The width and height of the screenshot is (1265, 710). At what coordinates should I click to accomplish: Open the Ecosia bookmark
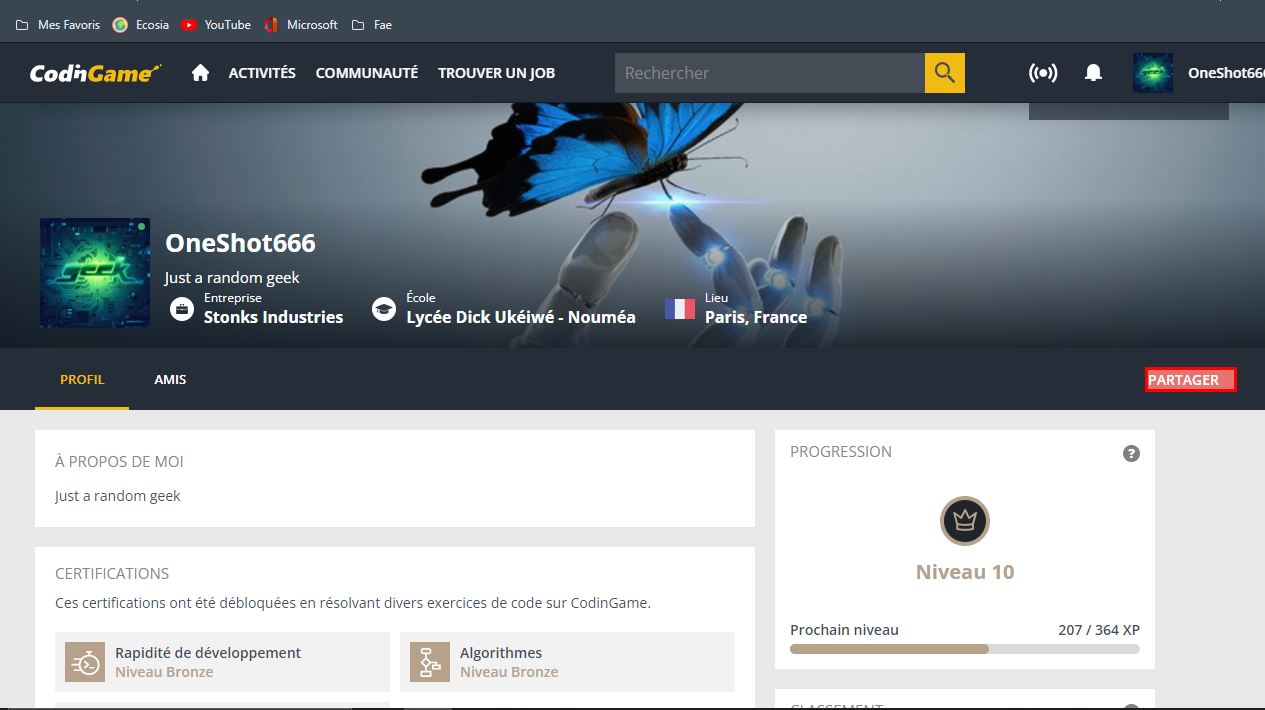tap(141, 25)
